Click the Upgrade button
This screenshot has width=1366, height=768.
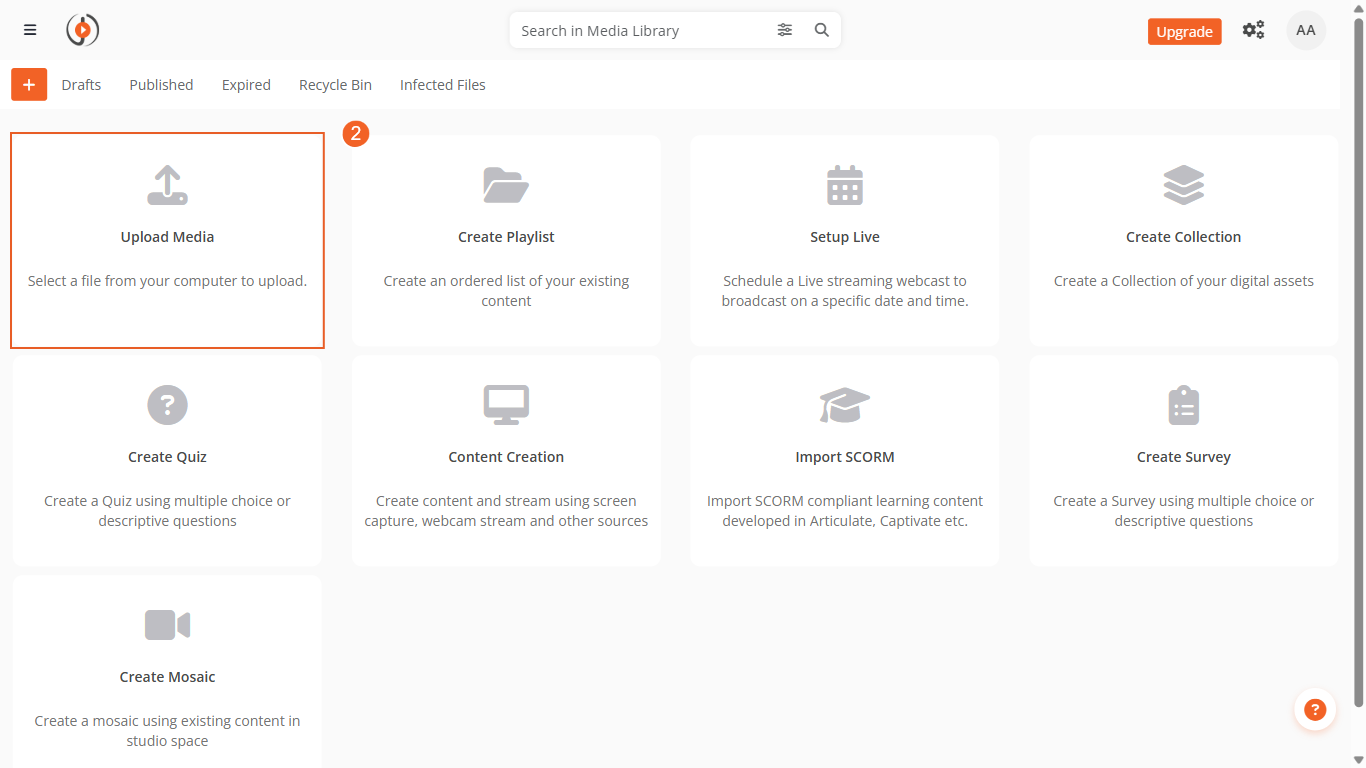click(1184, 32)
